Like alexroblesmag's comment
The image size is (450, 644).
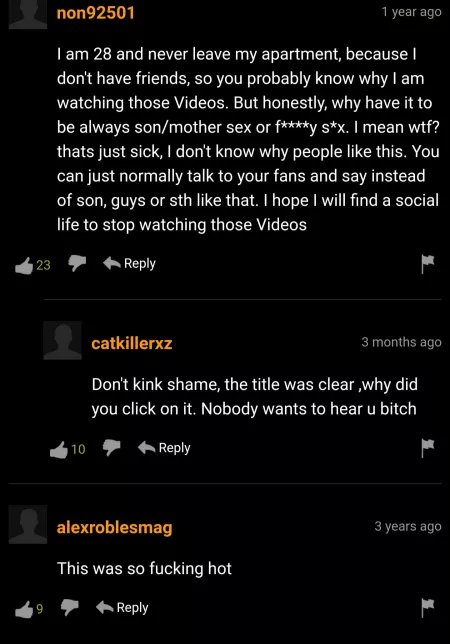click(24, 609)
